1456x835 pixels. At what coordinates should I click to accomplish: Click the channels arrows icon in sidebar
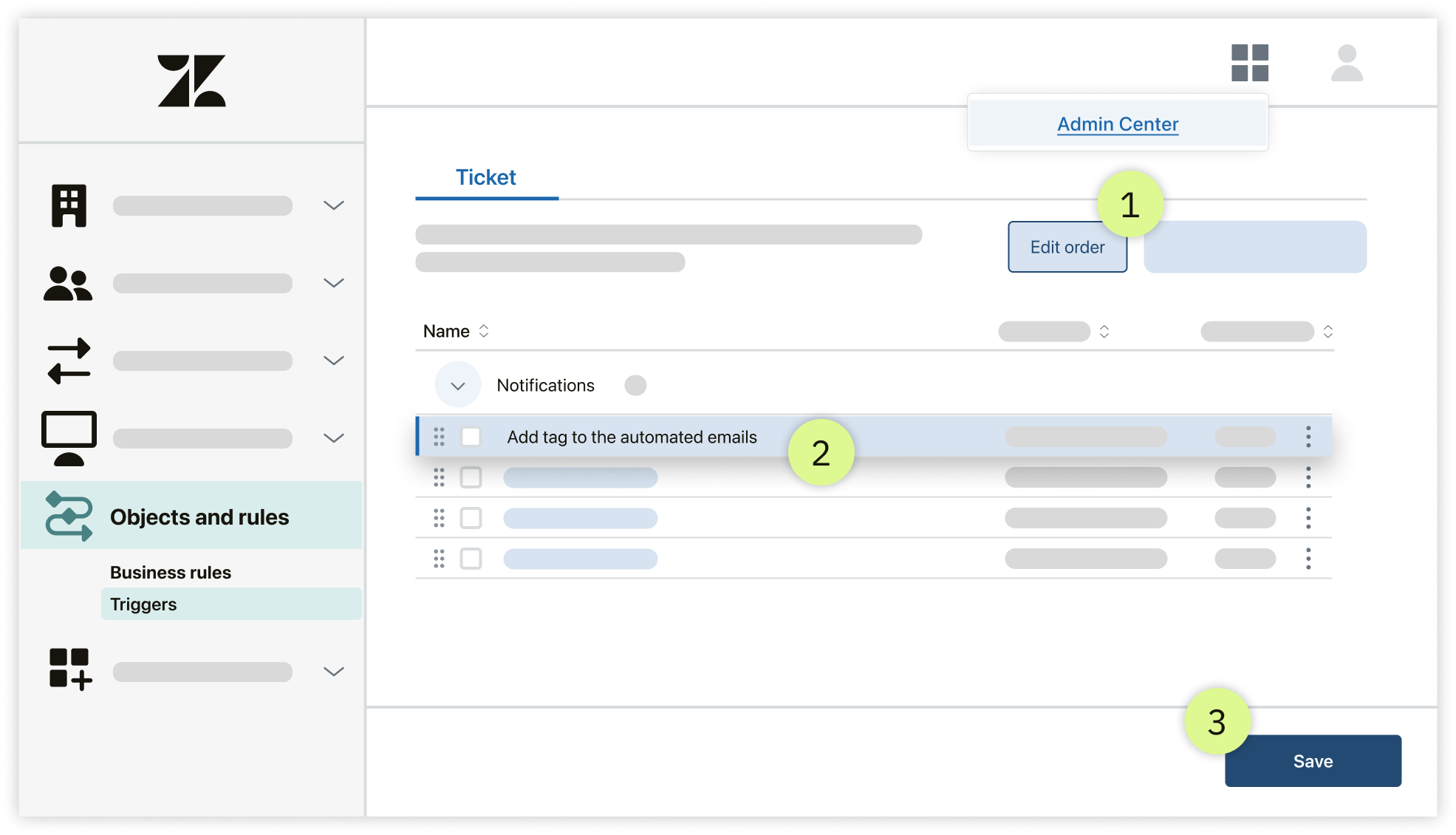[x=69, y=361]
